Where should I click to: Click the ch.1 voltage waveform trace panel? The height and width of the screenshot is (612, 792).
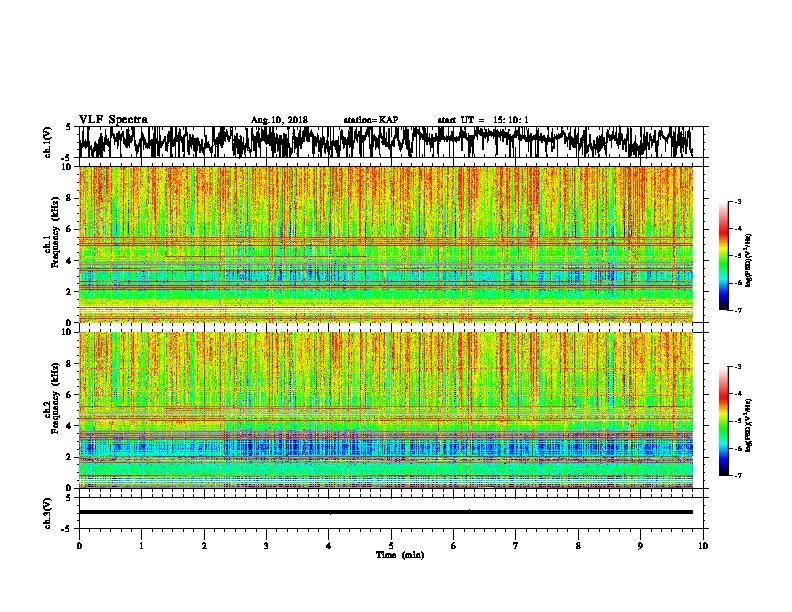pyautogui.click(x=385, y=142)
